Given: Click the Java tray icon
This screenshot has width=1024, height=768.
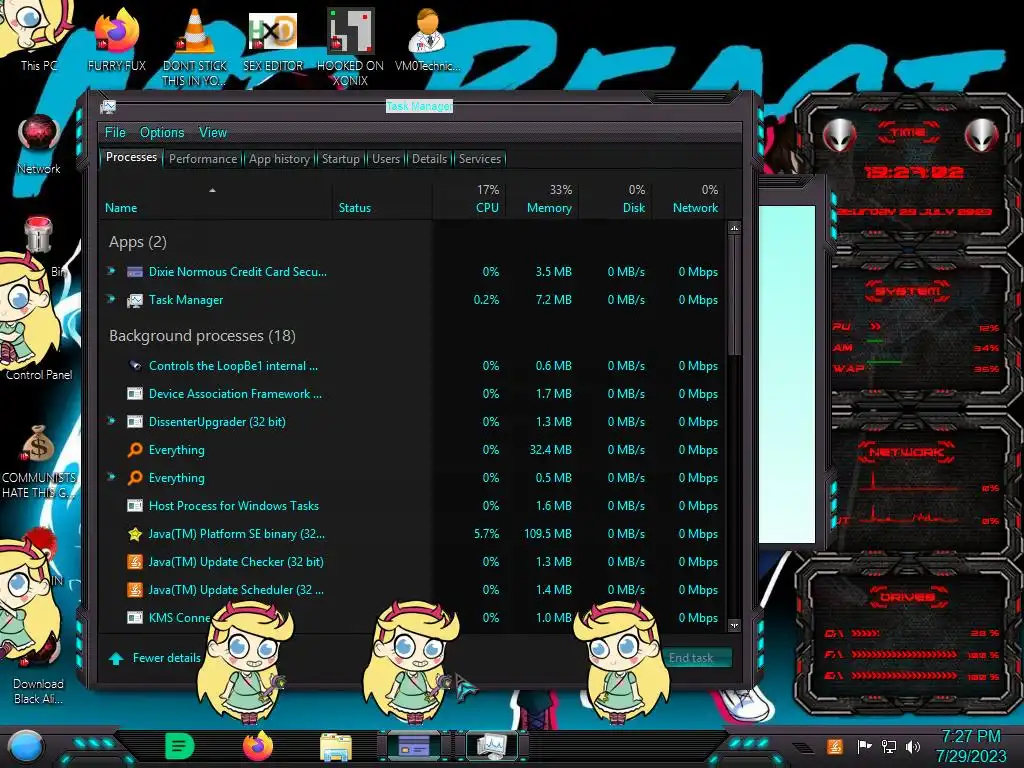Looking at the screenshot, I should (x=835, y=746).
